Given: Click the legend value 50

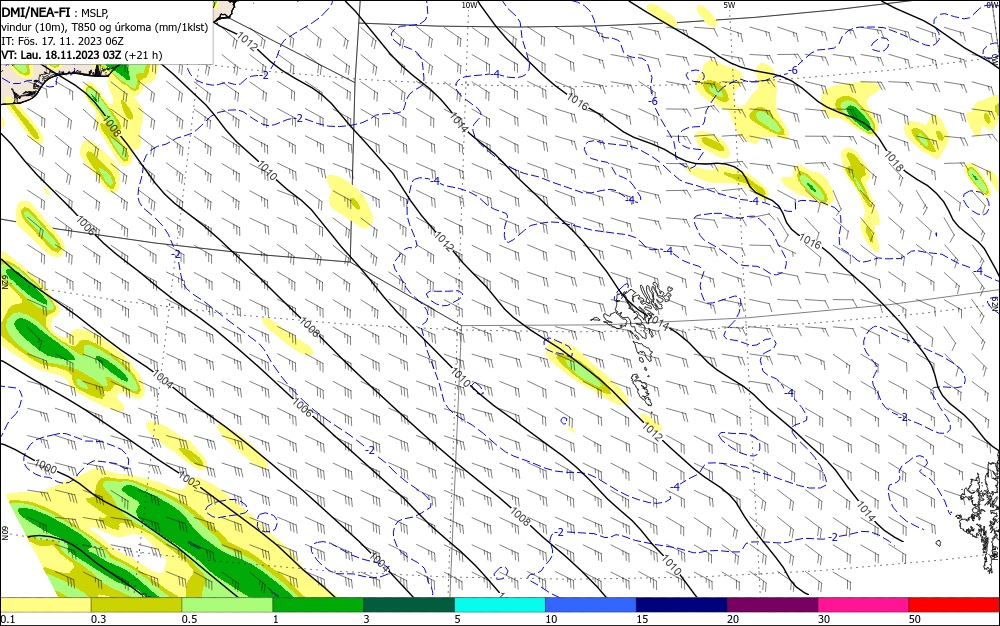Looking at the screenshot, I should (915, 619).
